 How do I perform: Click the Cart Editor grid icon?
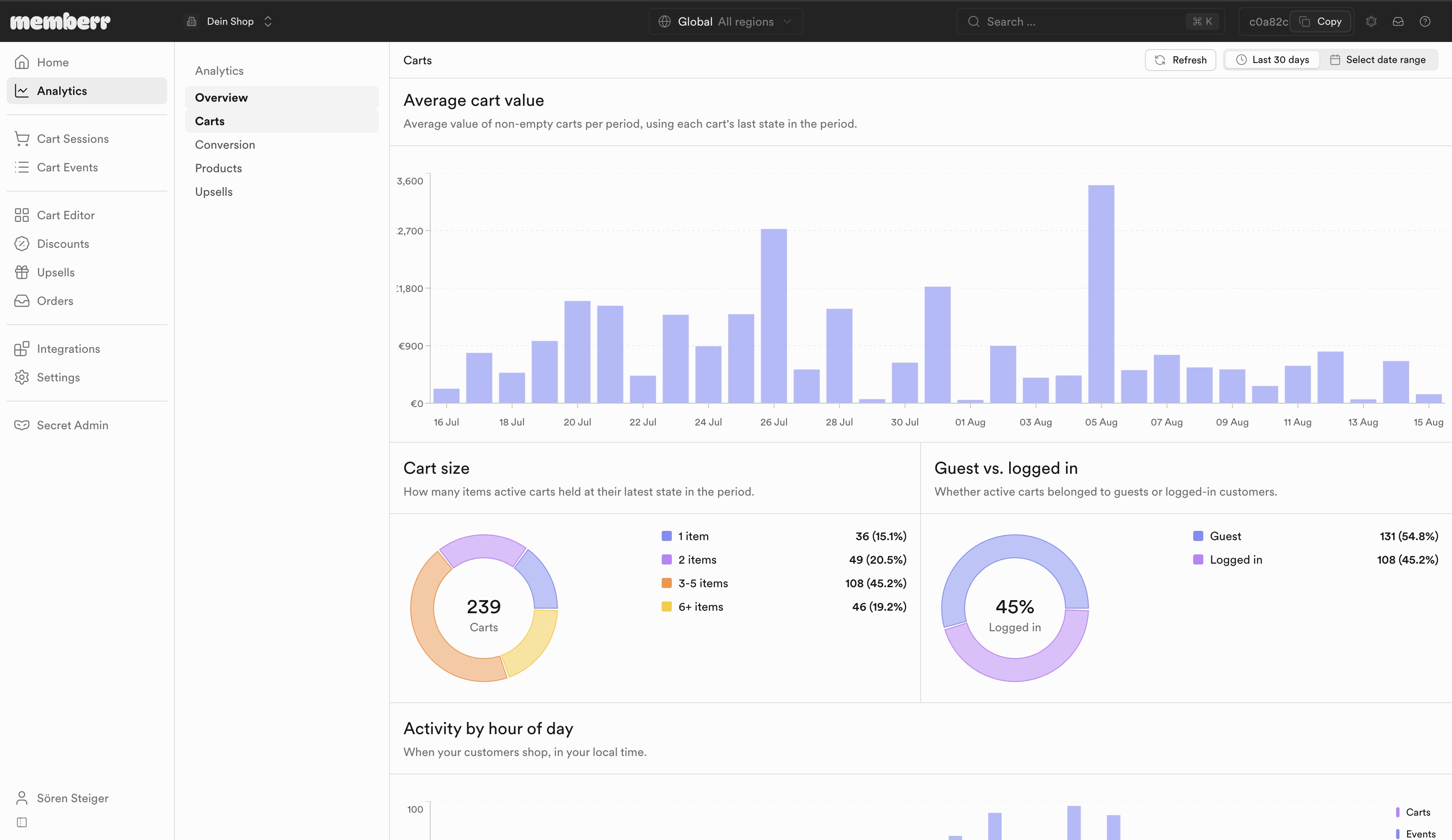coord(22,215)
